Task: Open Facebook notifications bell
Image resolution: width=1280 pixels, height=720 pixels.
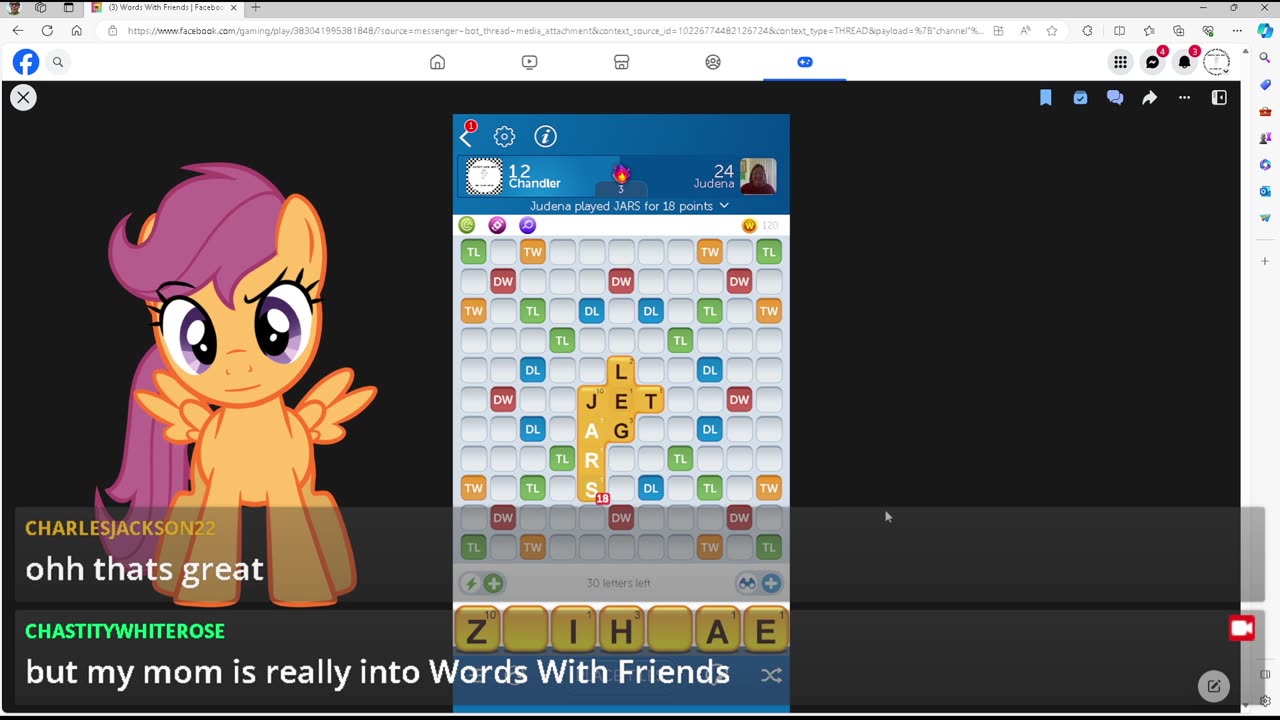Action: (x=1184, y=62)
